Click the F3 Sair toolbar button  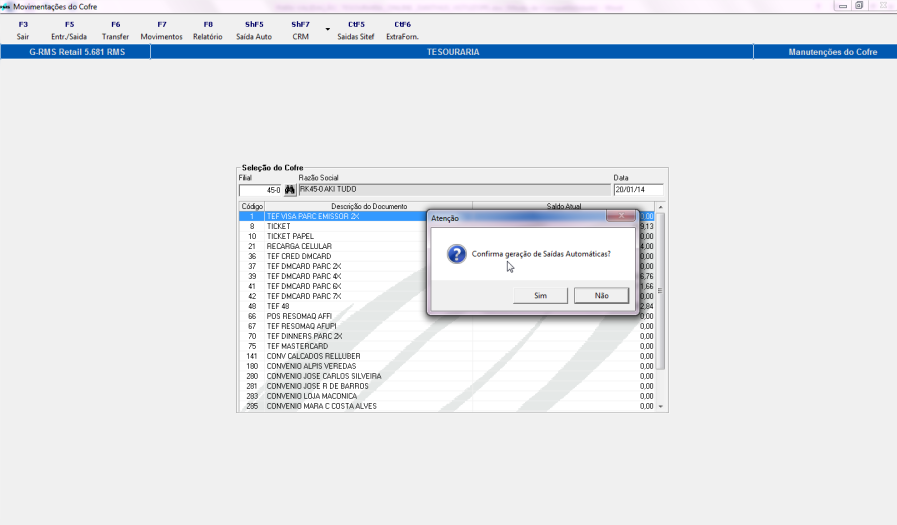[x=23, y=30]
